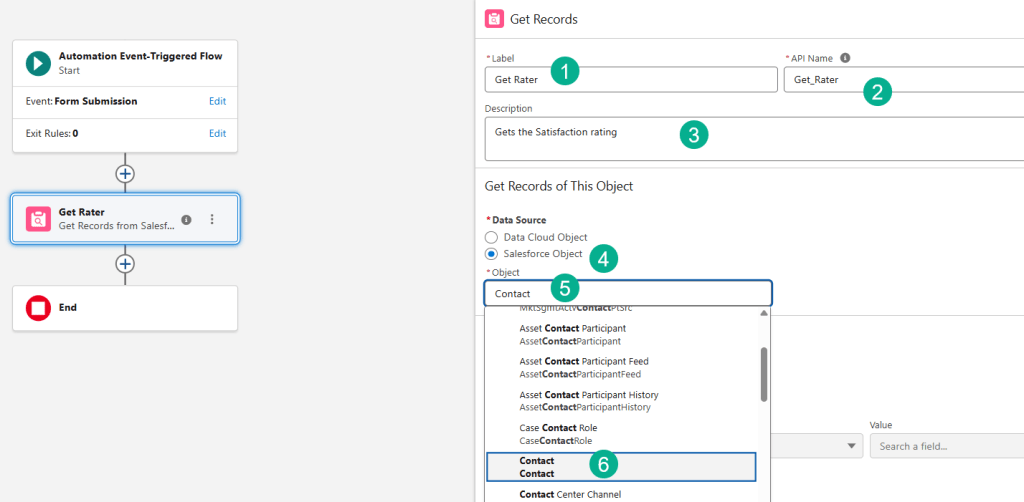Click the red End stop icon
1024x502 pixels.
pyautogui.click(x=38, y=308)
